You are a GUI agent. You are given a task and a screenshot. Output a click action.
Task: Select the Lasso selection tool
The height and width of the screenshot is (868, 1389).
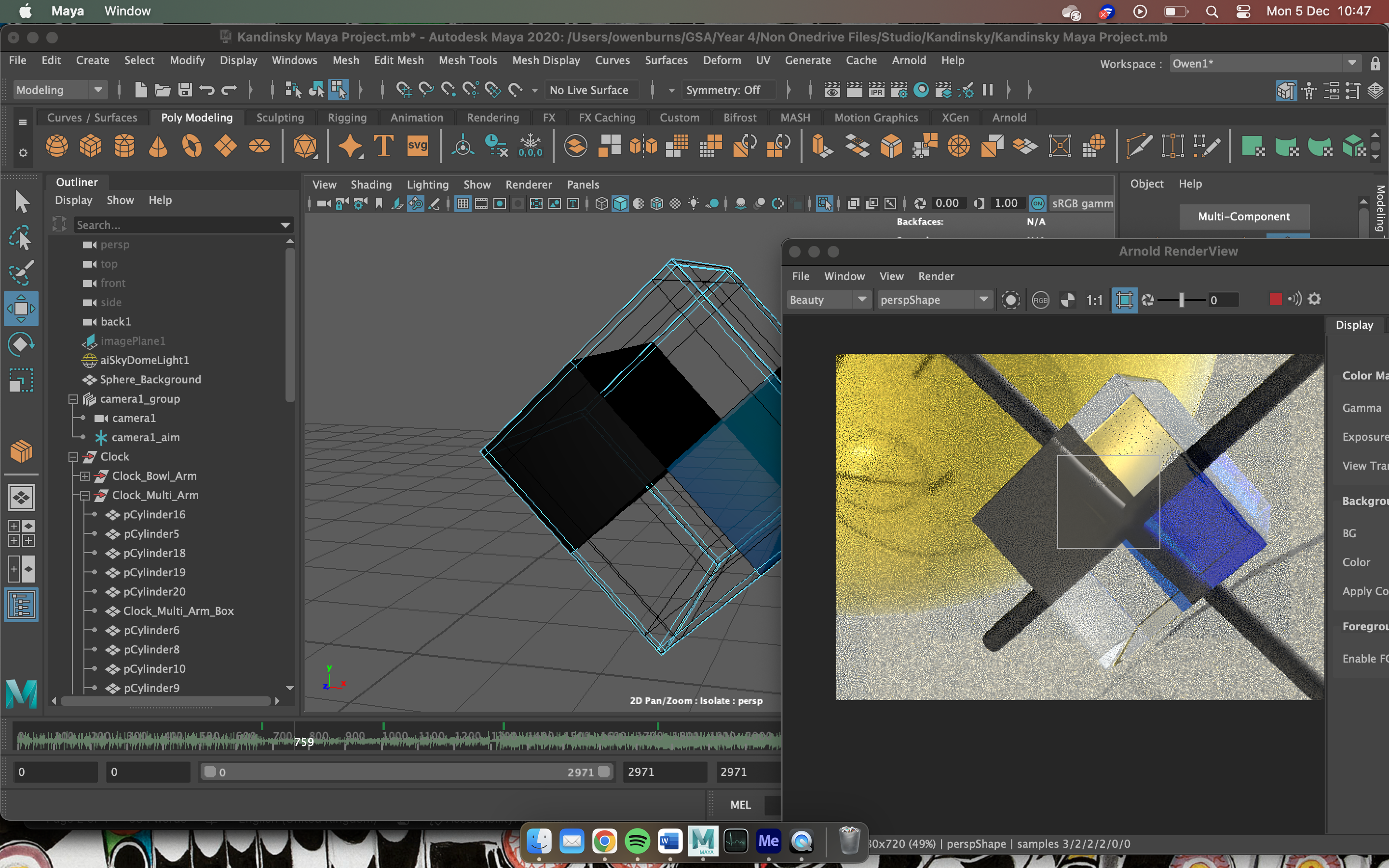[x=21, y=238]
